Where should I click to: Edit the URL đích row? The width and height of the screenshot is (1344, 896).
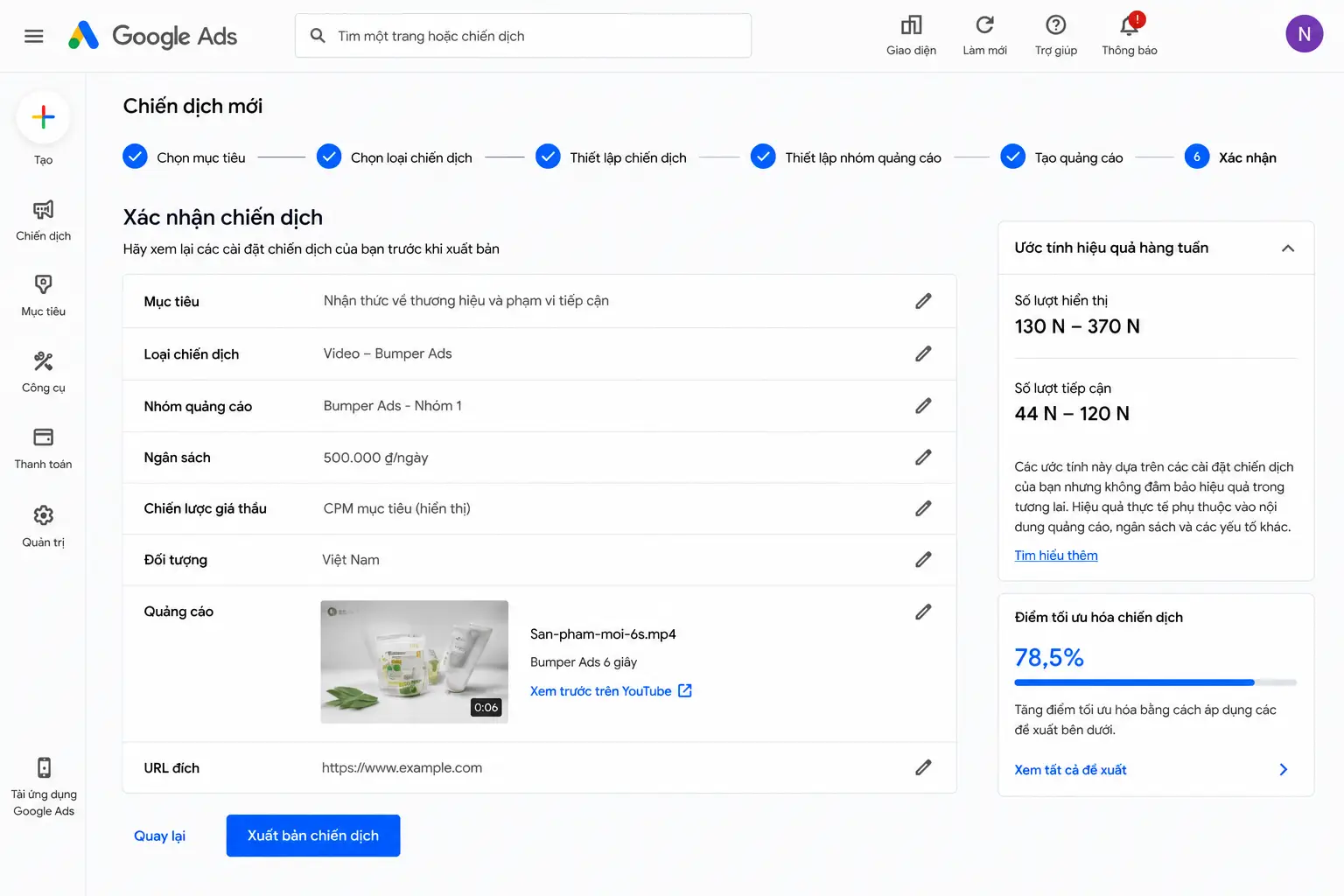pyautogui.click(x=923, y=767)
